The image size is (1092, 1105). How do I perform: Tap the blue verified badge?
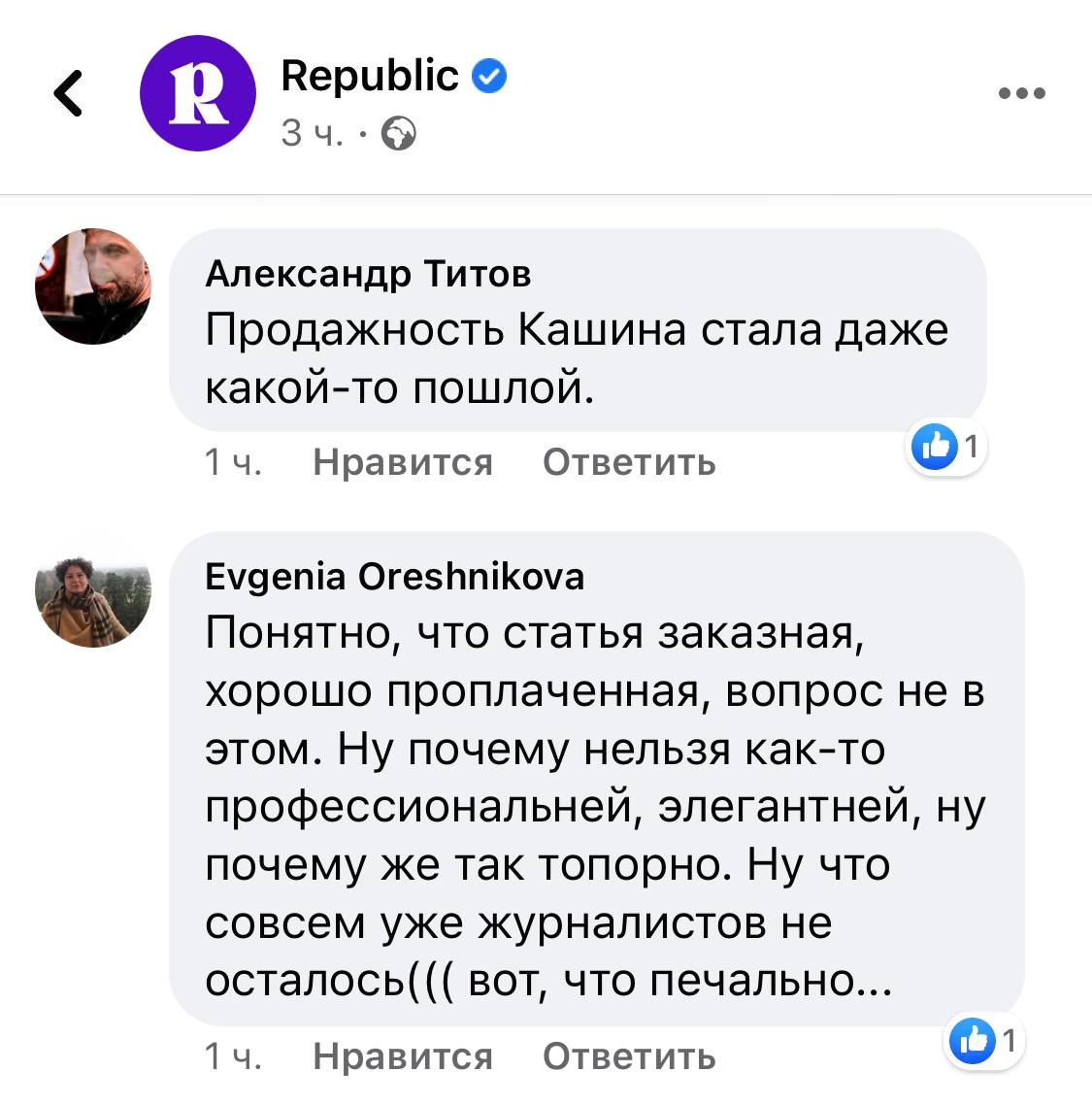489,76
